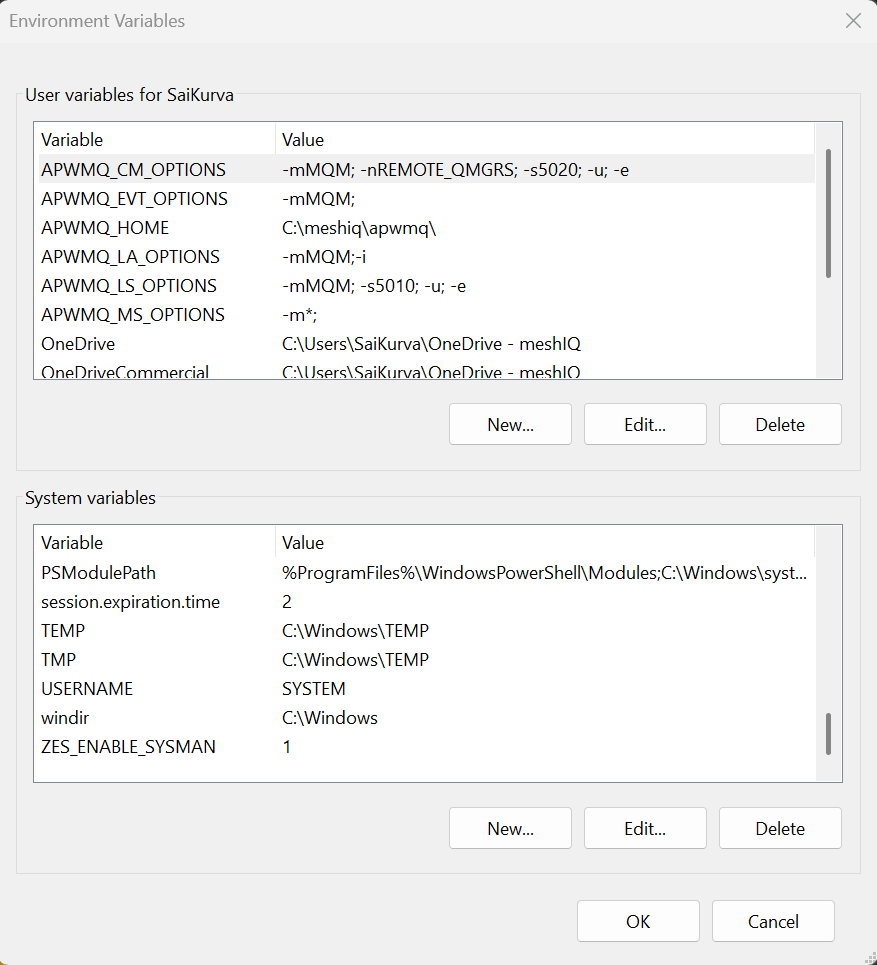Select the APWMQ_CM_OPTIONS user variable
The width and height of the screenshot is (877, 965).
tap(133, 170)
